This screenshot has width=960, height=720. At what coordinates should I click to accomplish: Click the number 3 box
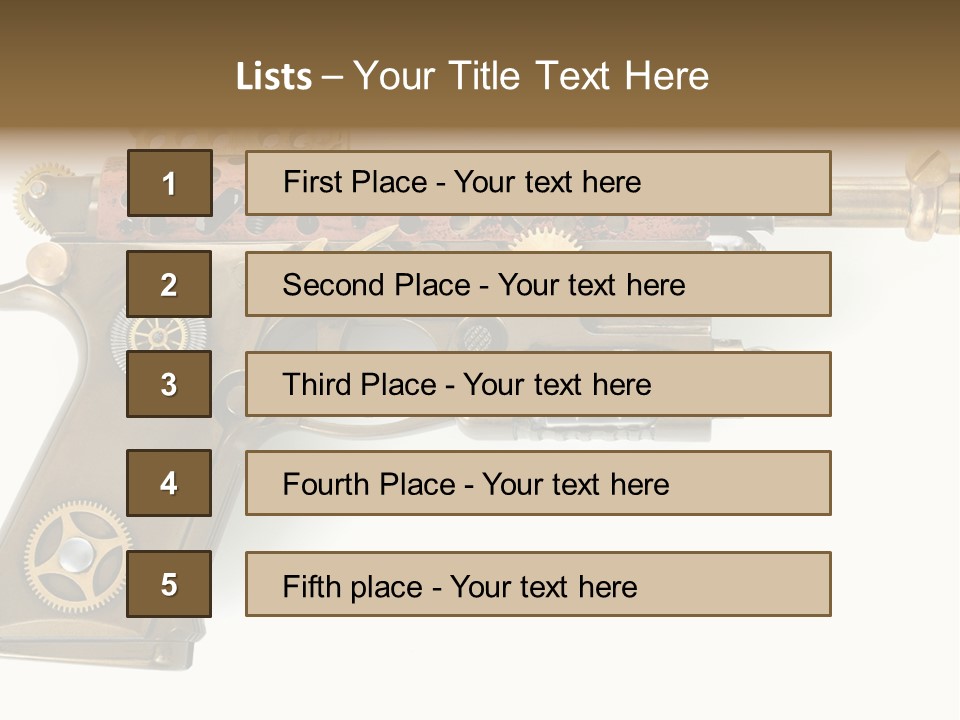169,384
